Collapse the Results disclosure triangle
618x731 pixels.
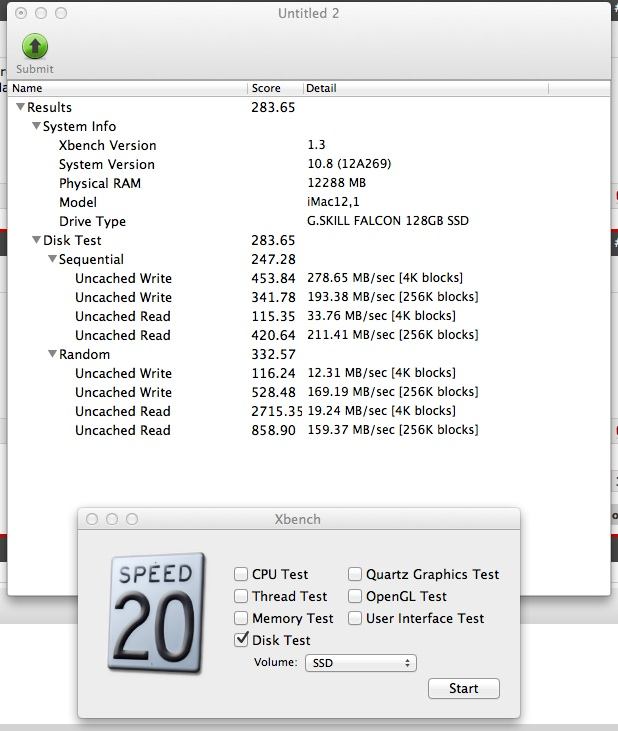tap(20, 107)
